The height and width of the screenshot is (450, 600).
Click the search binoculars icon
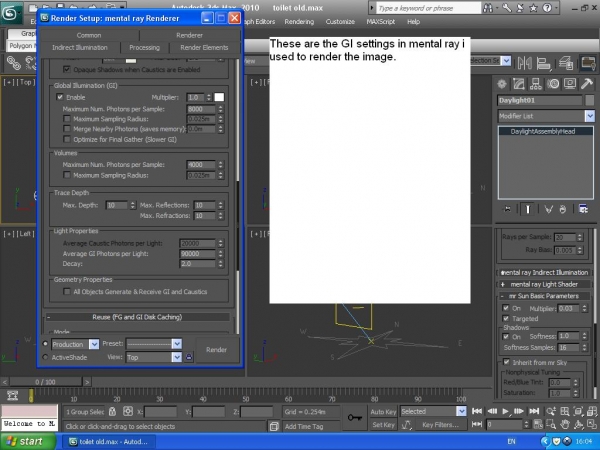pos(488,8)
